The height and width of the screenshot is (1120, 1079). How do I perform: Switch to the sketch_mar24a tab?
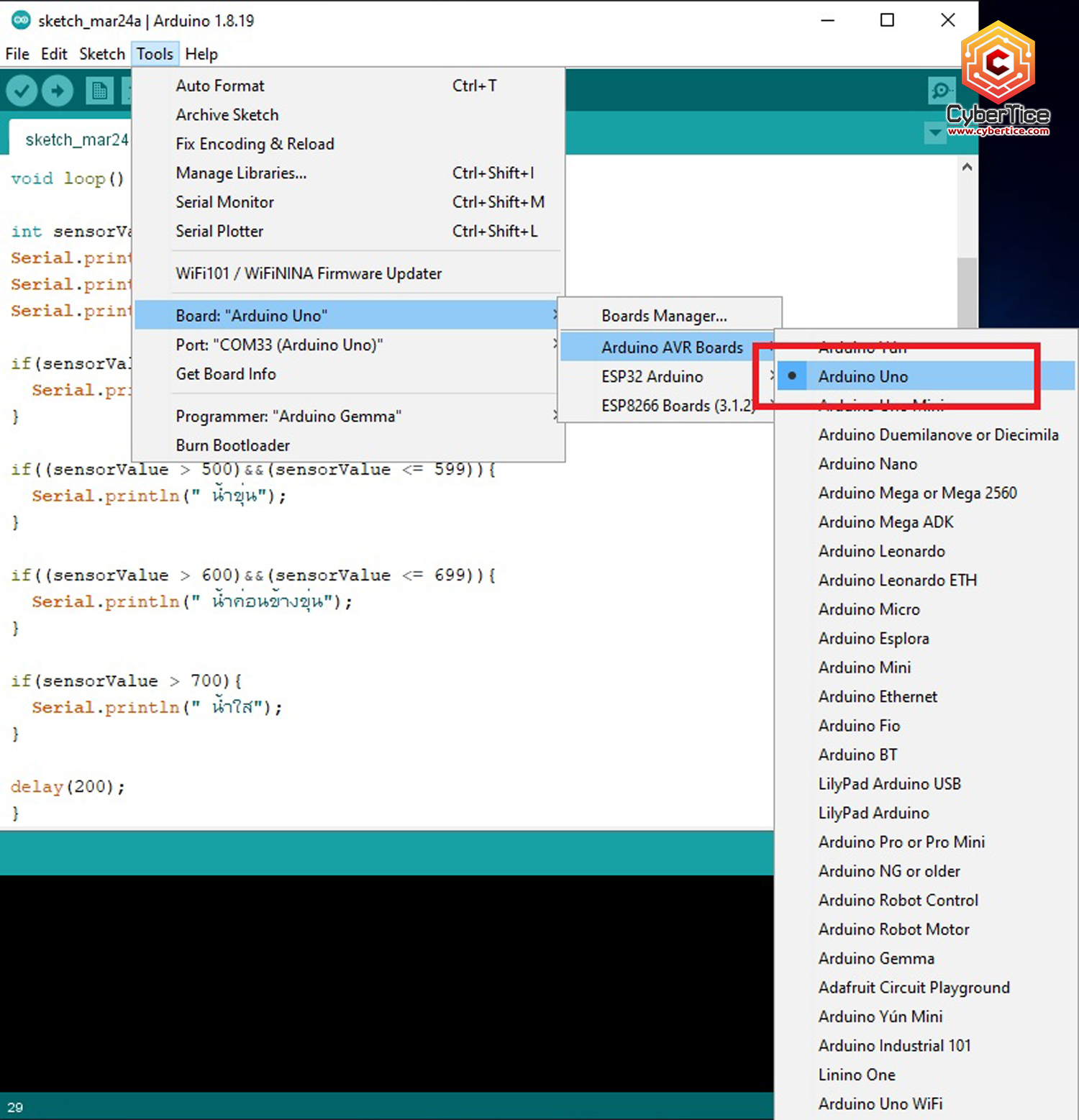click(x=76, y=139)
